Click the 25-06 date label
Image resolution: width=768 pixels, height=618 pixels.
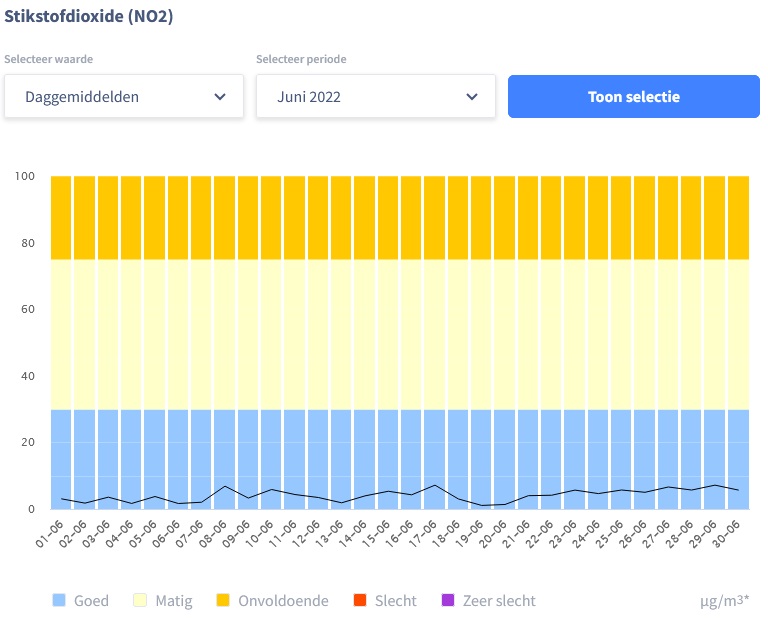pyautogui.click(x=609, y=534)
